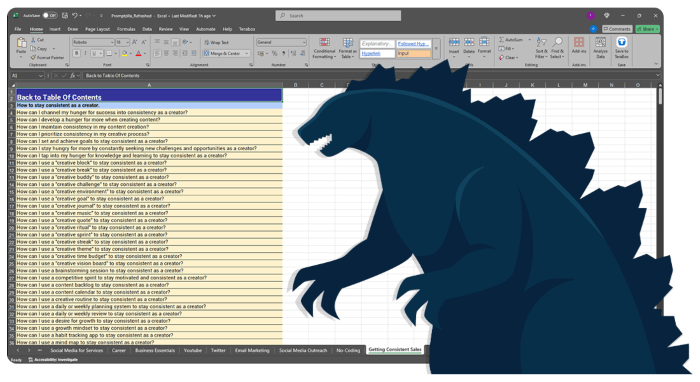Viewport: 700px width, 382px height.
Task: Toggle Italic formatting
Action: 85,54
